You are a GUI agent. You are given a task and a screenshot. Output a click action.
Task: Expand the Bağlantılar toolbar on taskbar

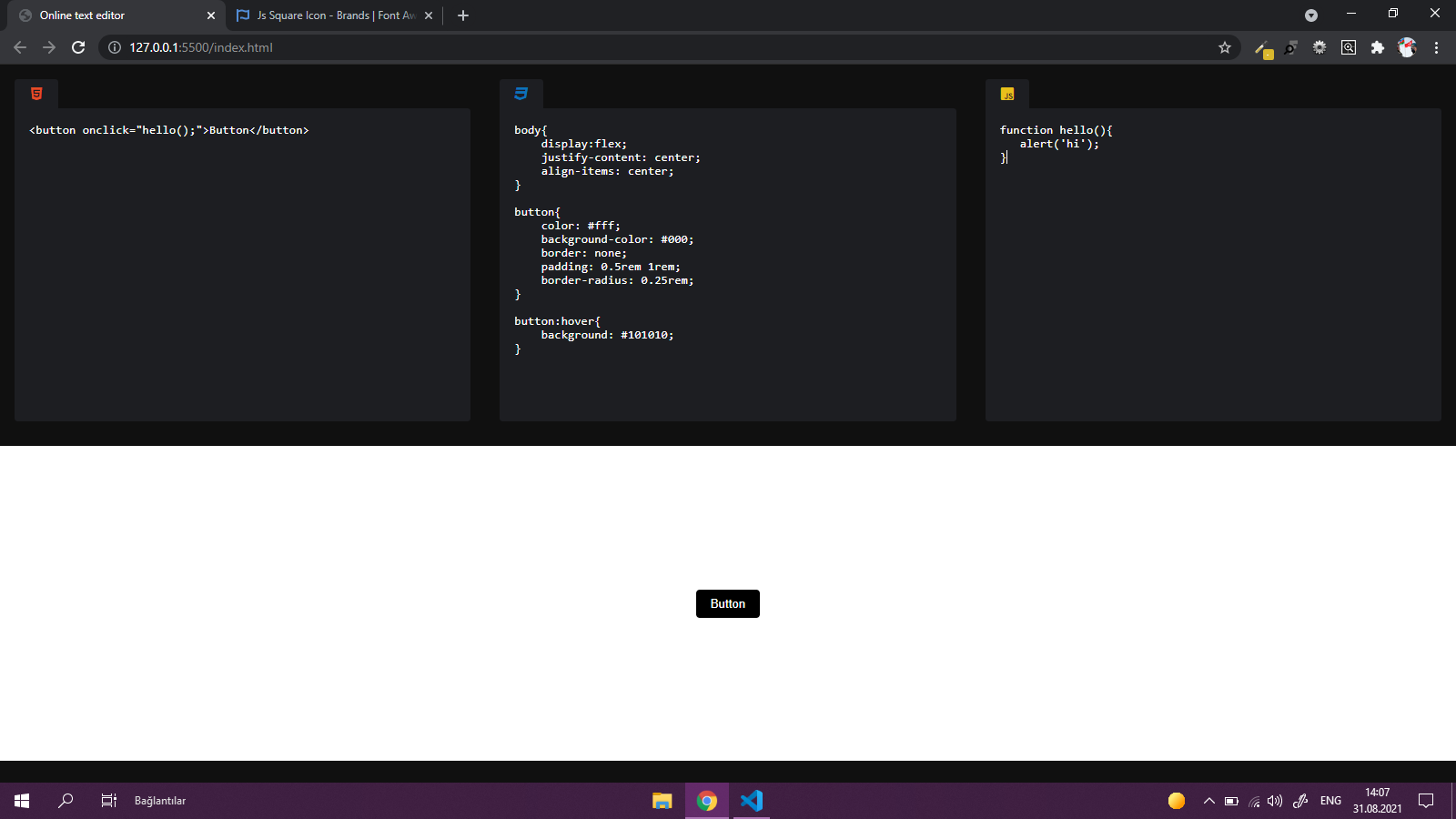pyautogui.click(x=159, y=801)
